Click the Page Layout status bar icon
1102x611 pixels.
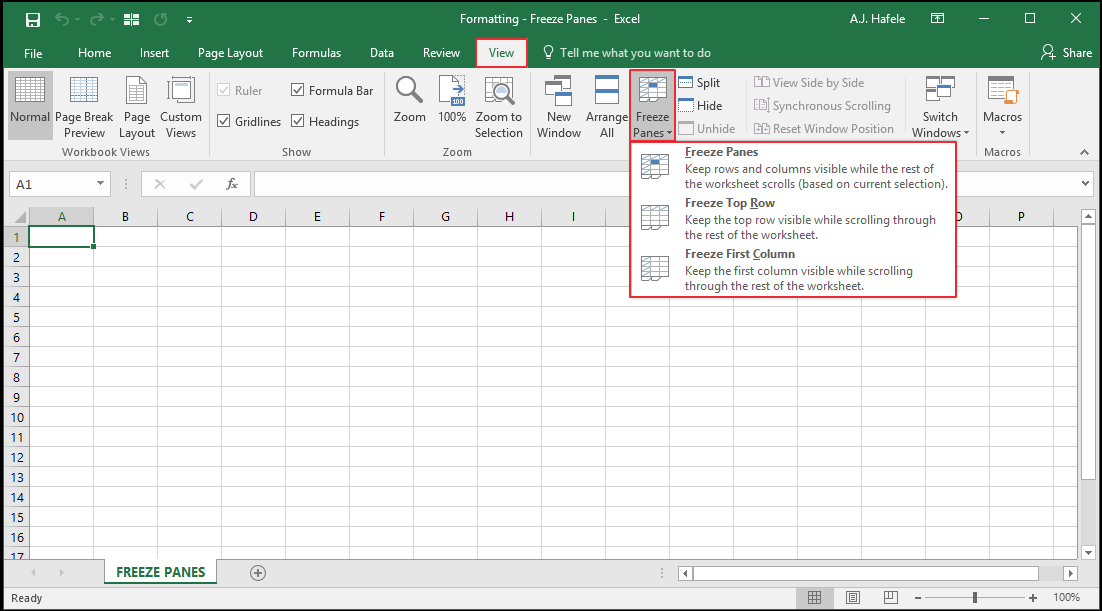pos(853,598)
